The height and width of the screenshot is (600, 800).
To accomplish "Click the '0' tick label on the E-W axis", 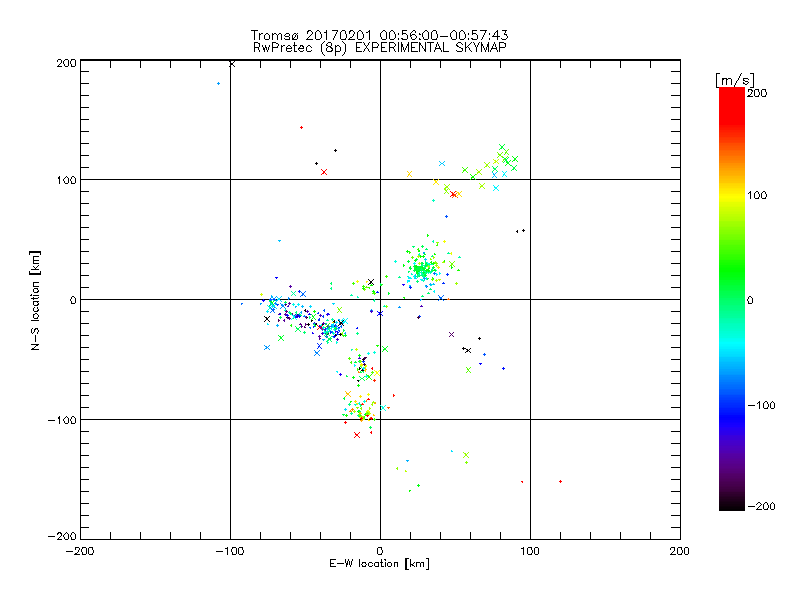I will (x=380, y=552).
